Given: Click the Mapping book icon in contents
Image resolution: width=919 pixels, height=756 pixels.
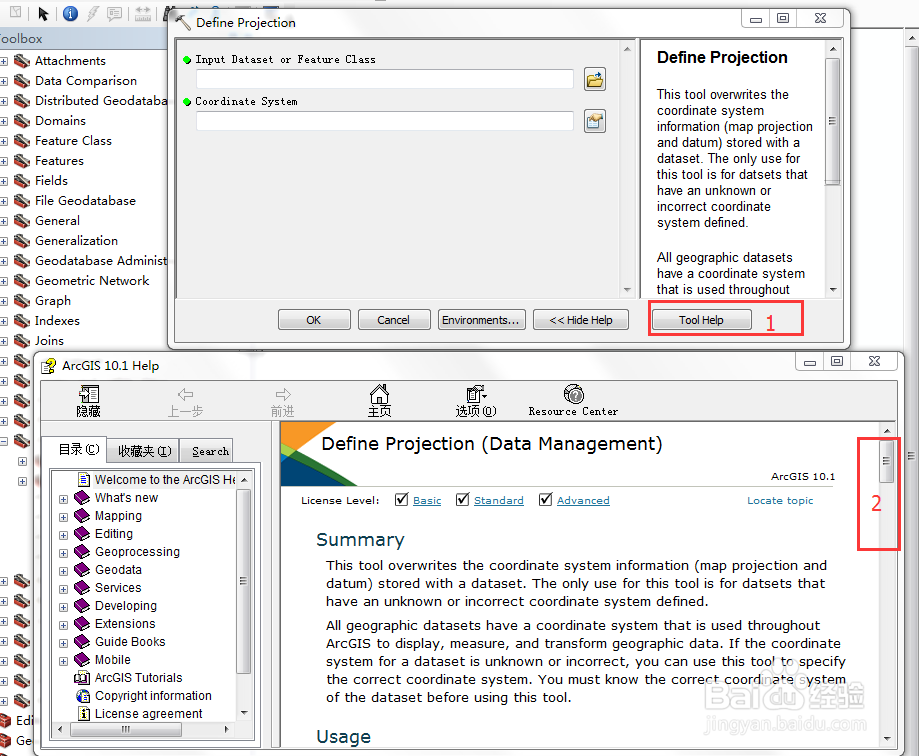Looking at the screenshot, I should point(82,516).
